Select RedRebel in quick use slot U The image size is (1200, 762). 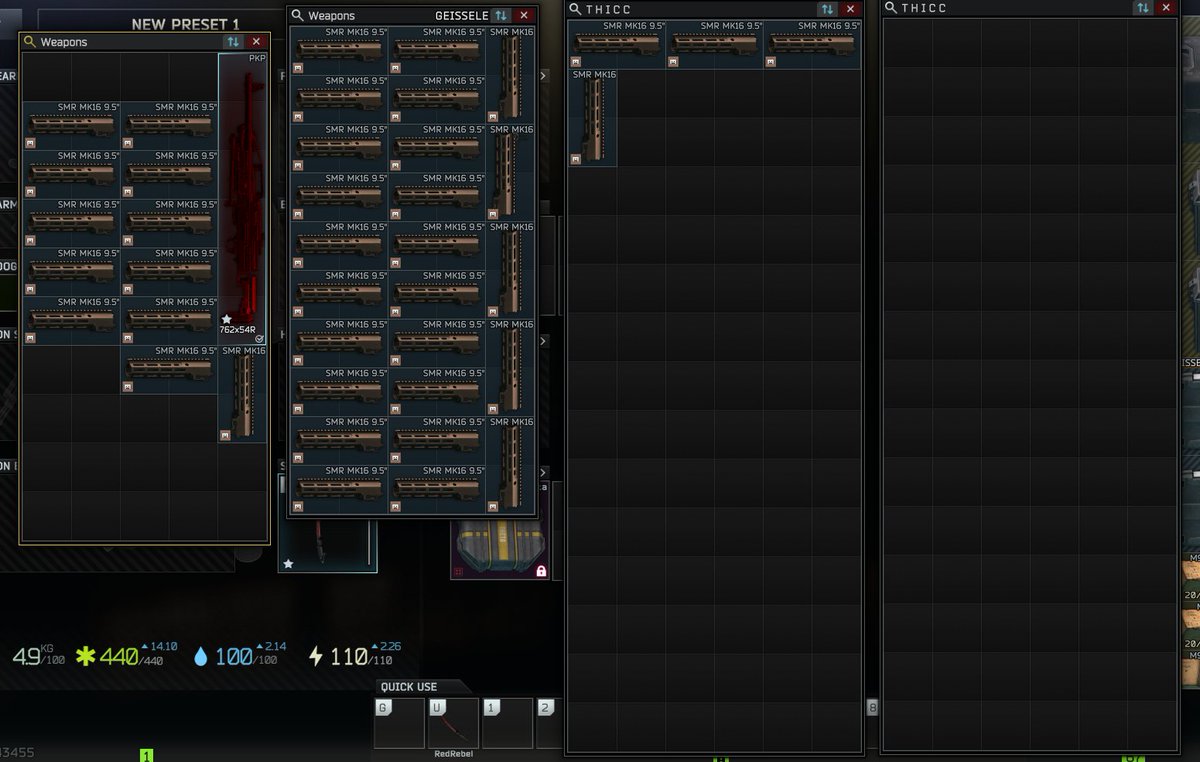[x=453, y=723]
